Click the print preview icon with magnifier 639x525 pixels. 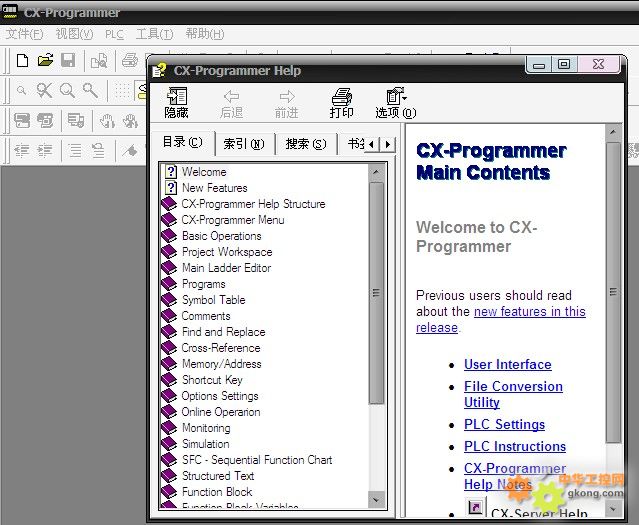click(99, 61)
